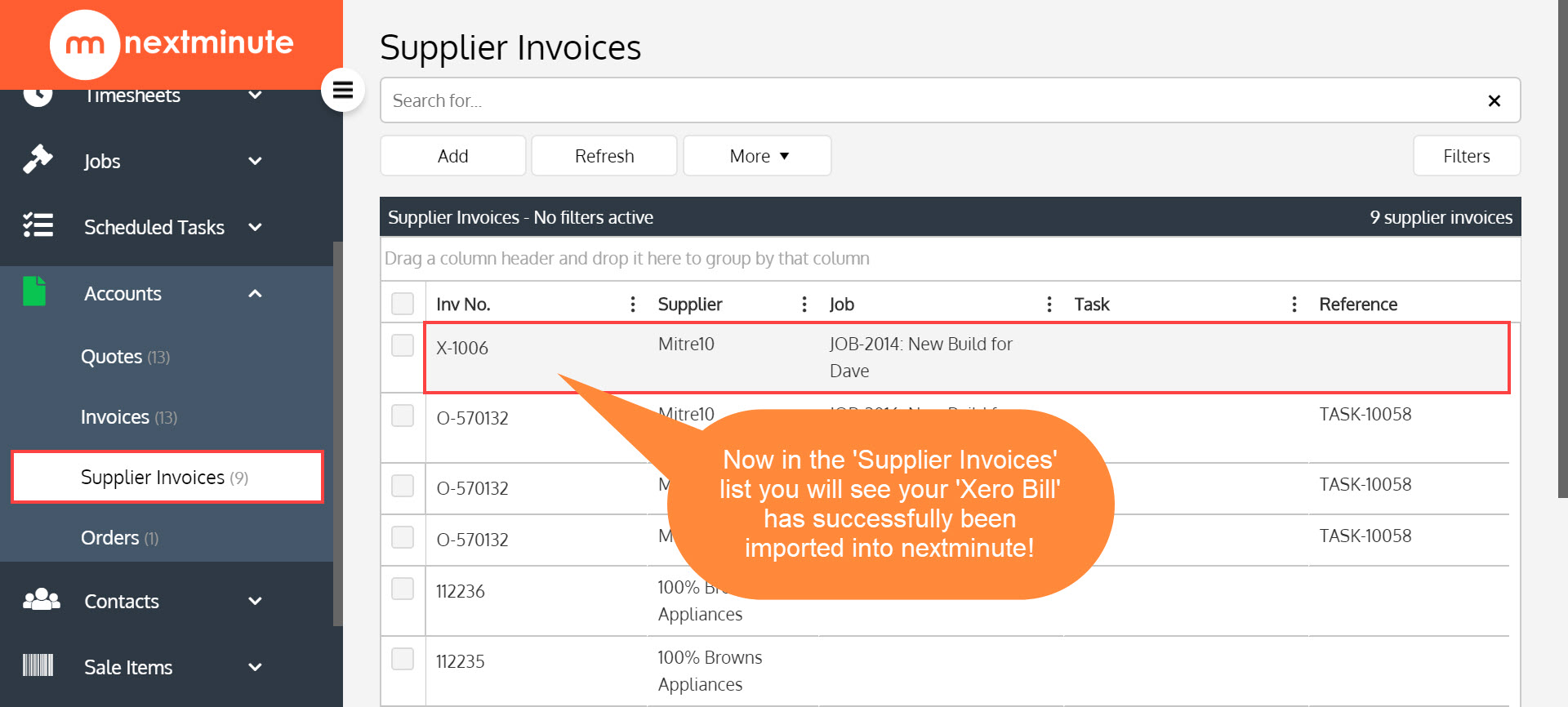
Task: Sort by Reference column header
Action: pyautogui.click(x=1358, y=305)
